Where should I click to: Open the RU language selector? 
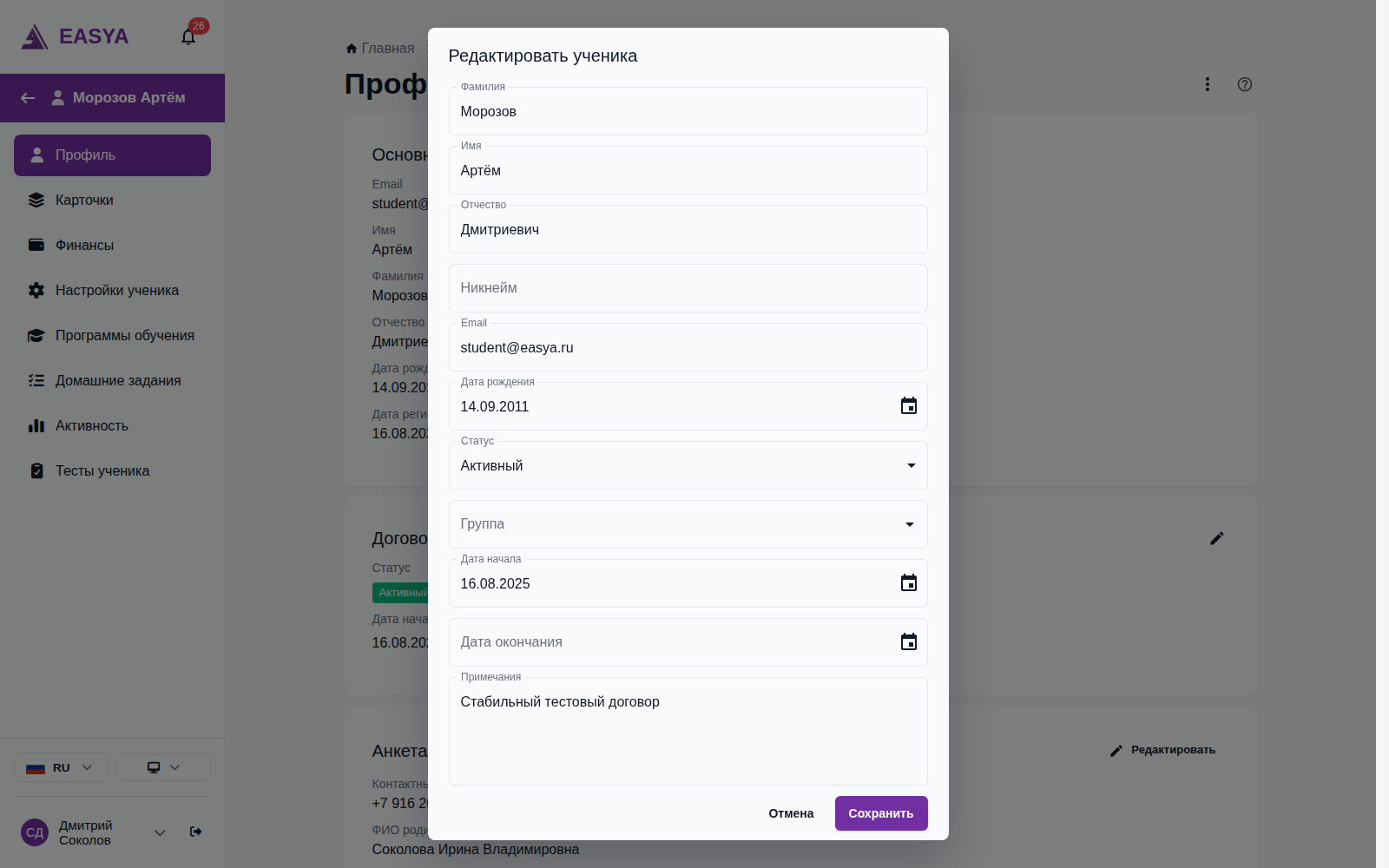[62, 767]
